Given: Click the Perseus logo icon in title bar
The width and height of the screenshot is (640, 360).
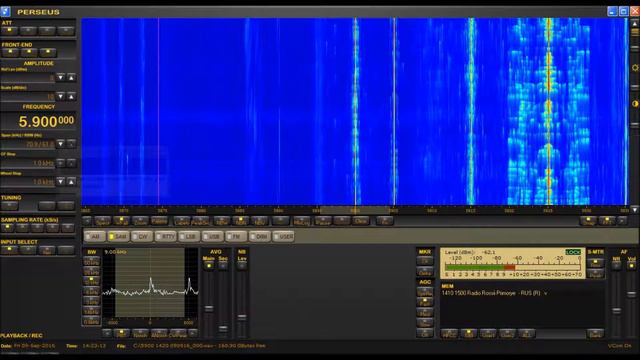Looking at the screenshot, I should [6, 11].
